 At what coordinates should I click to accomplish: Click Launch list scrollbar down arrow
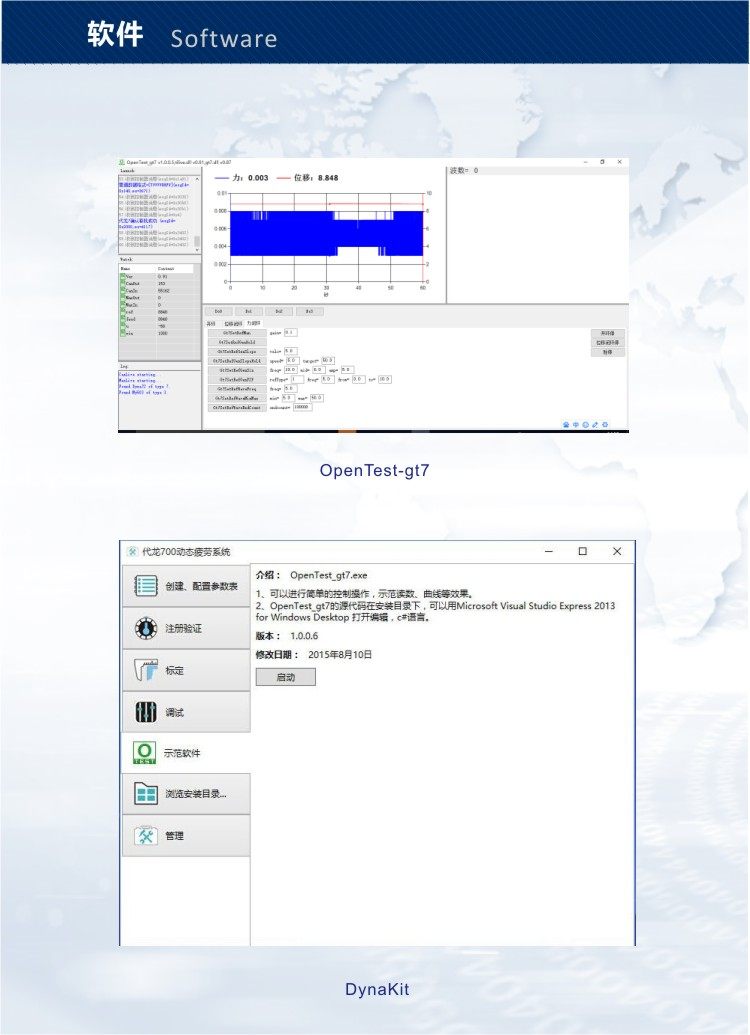(197, 250)
